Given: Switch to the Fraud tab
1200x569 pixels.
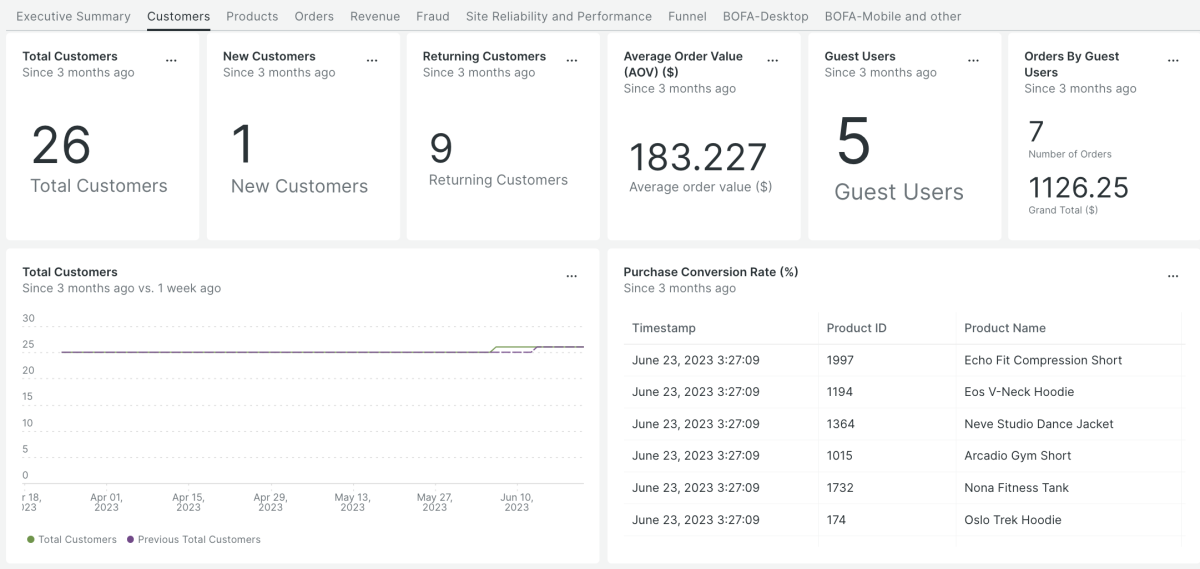Looking at the screenshot, I should click(x=432, y=16).
